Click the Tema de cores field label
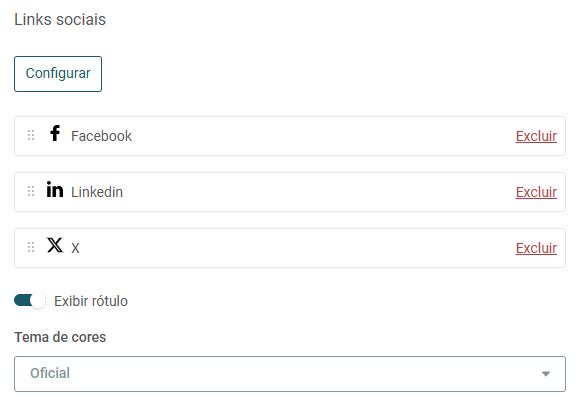Viewport: 583px width, 397px height. 60,337
